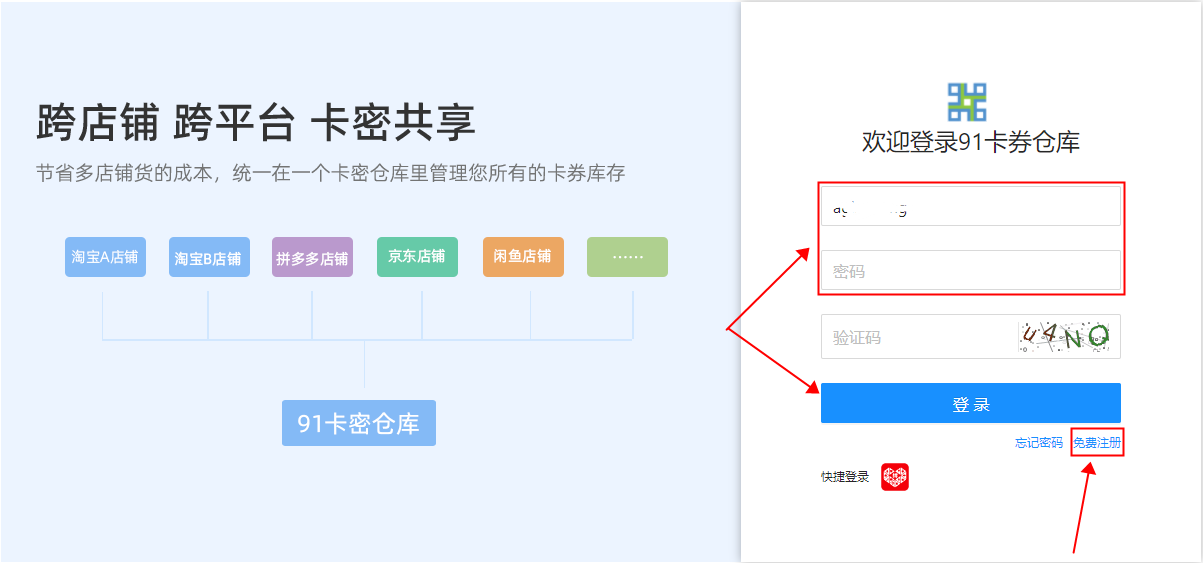
Task: Click the blue 登录 button
Action: click(x=971, y=403)
